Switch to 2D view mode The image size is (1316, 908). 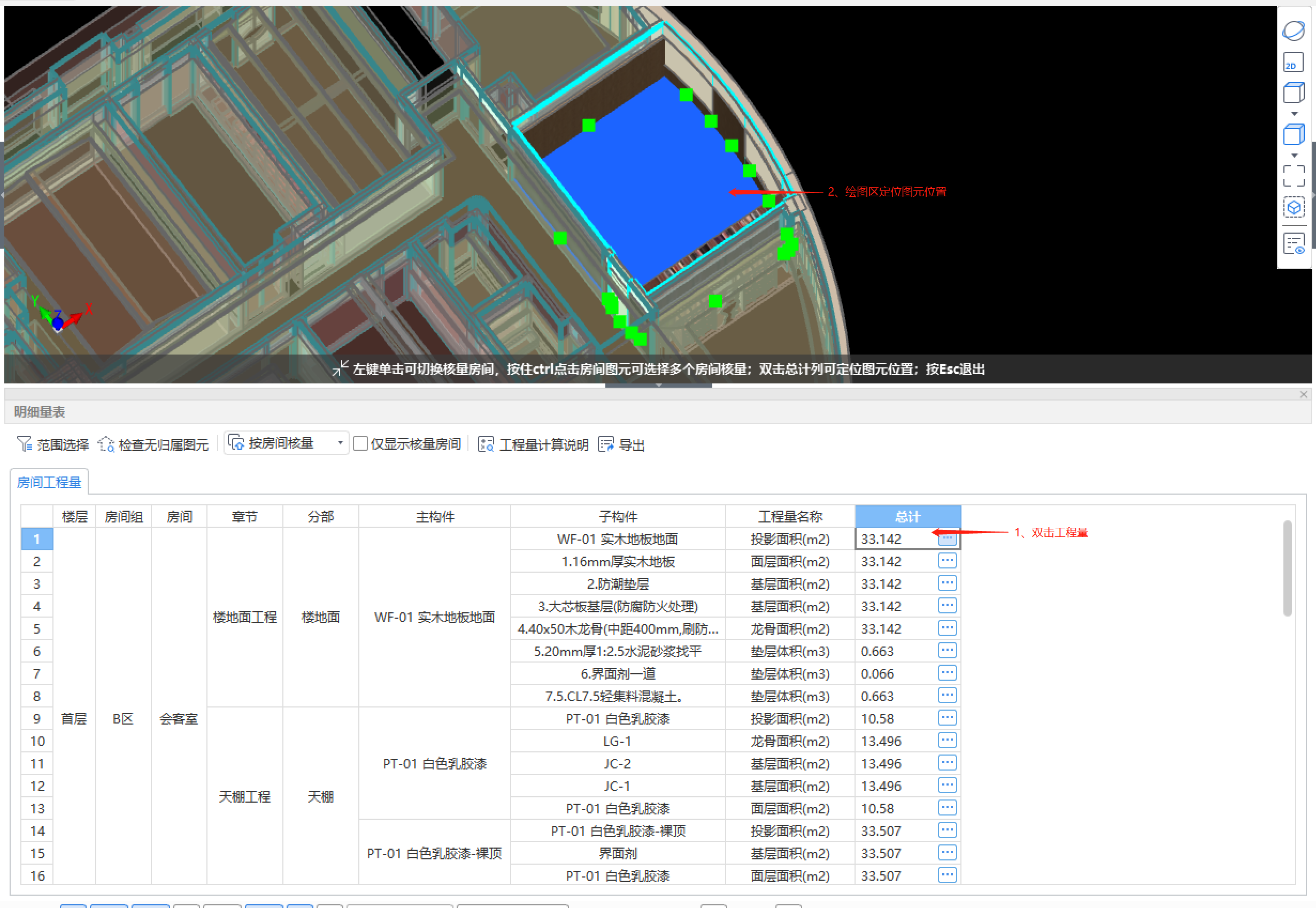(1293, 63)
